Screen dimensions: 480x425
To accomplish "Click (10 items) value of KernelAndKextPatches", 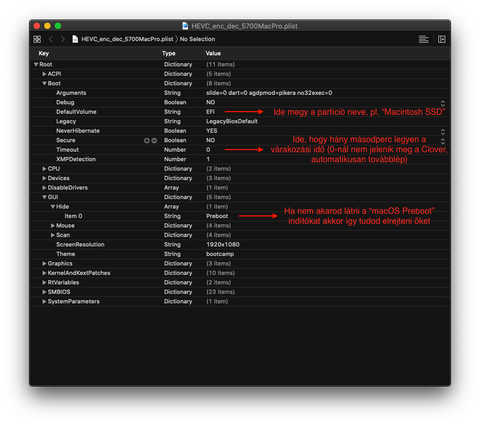I will 220,273.
